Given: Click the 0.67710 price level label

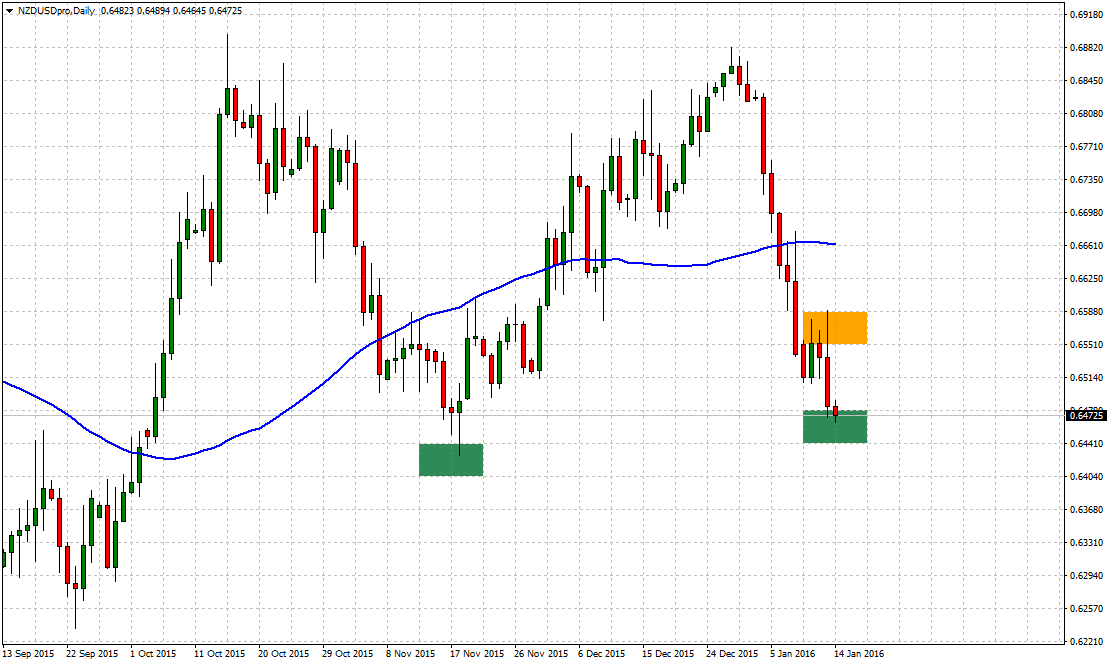Looking at the screenshot, I should point(1086,147).
